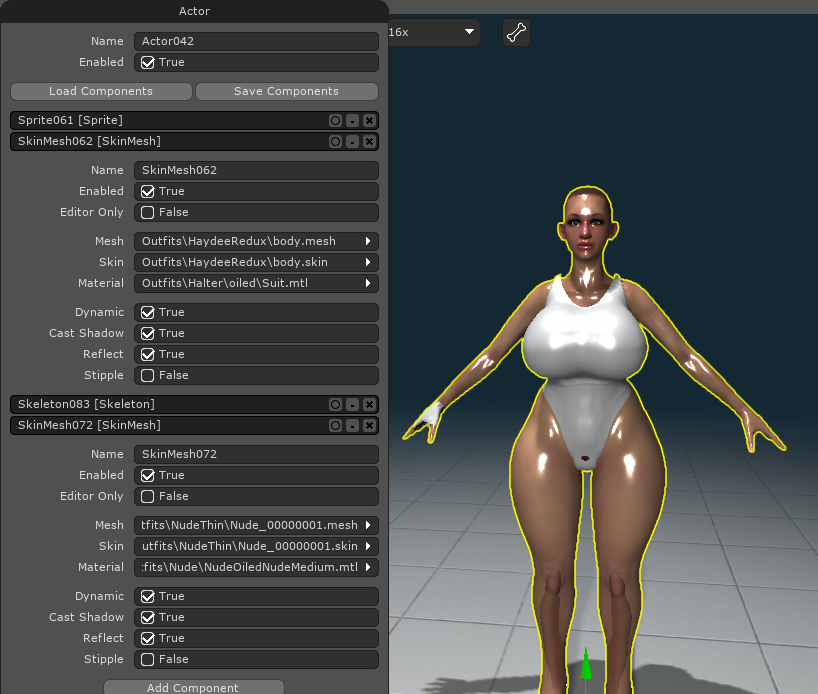This screenshot has height=694, width=818.
Task: Collapse SkinMesh062 component with minus icon
Action: click(353, 141)
